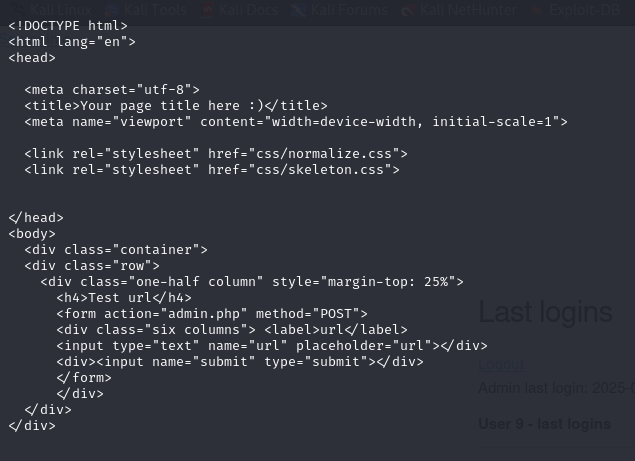The height and width of the screenshot is (461, 635).
Task: Click the url text input tag line
Action: [272, 345]
